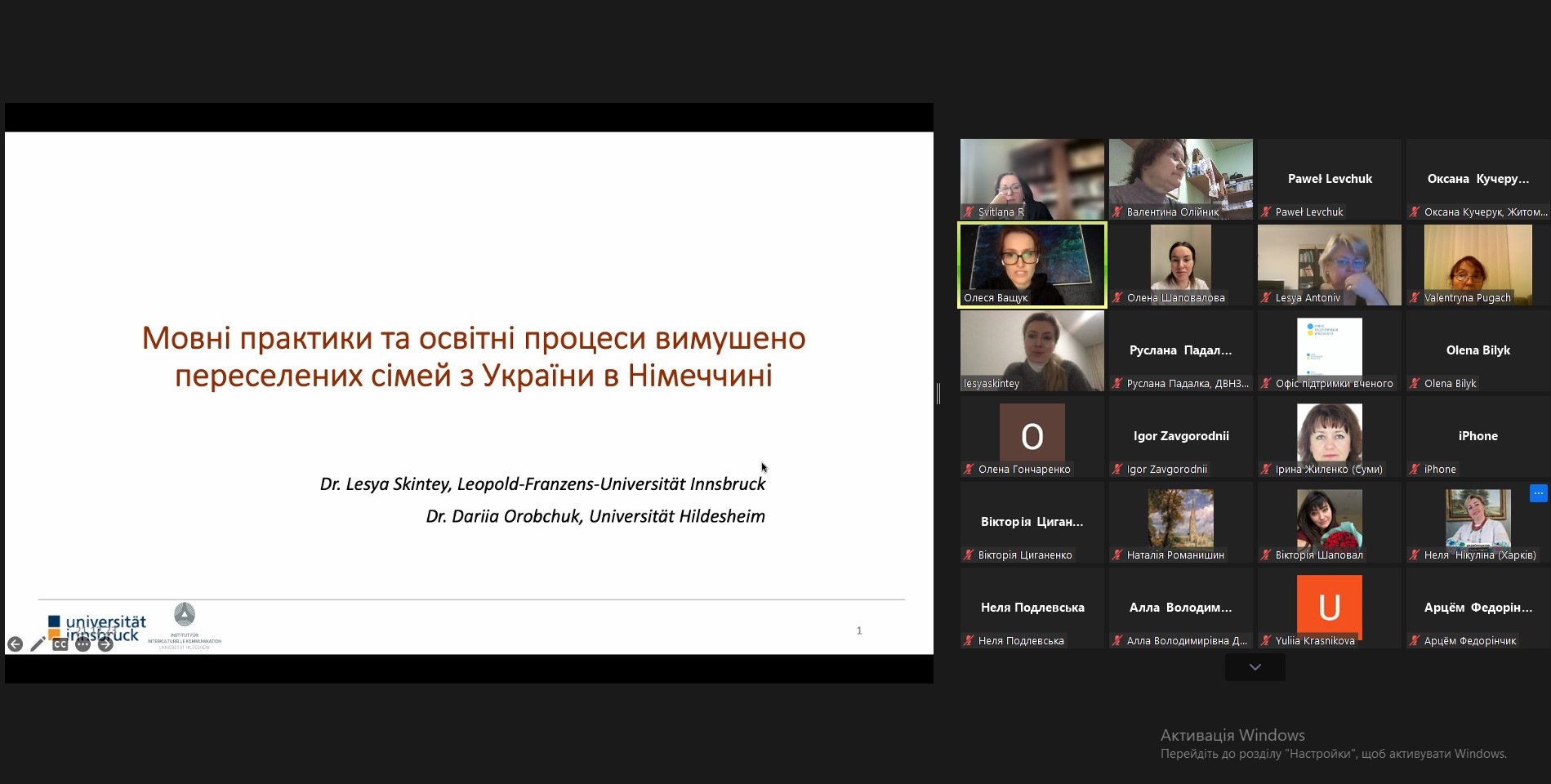Image resolution: width=1551 pixels, height=784 pixels.
Task: Open blue options menu on Неля Нікуліна tile
Action: (x=1538, y=493)
